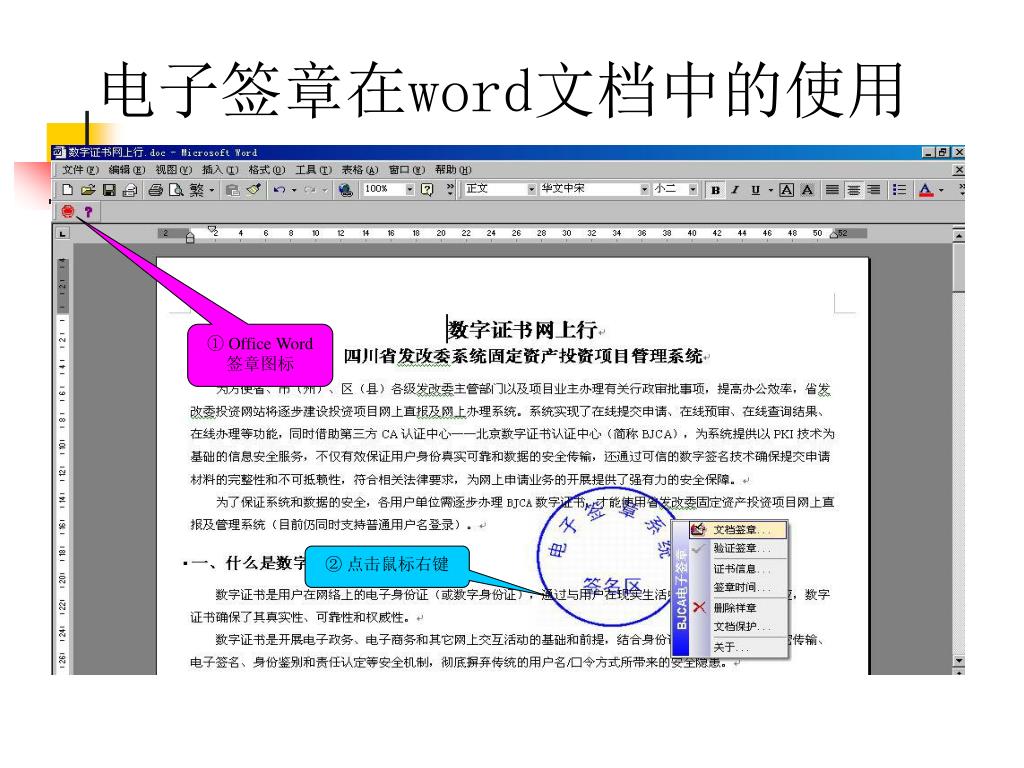This screenshot has width=1024, height=768.
Task: Choose 关于 from the context menu
Action: point(738,647)
